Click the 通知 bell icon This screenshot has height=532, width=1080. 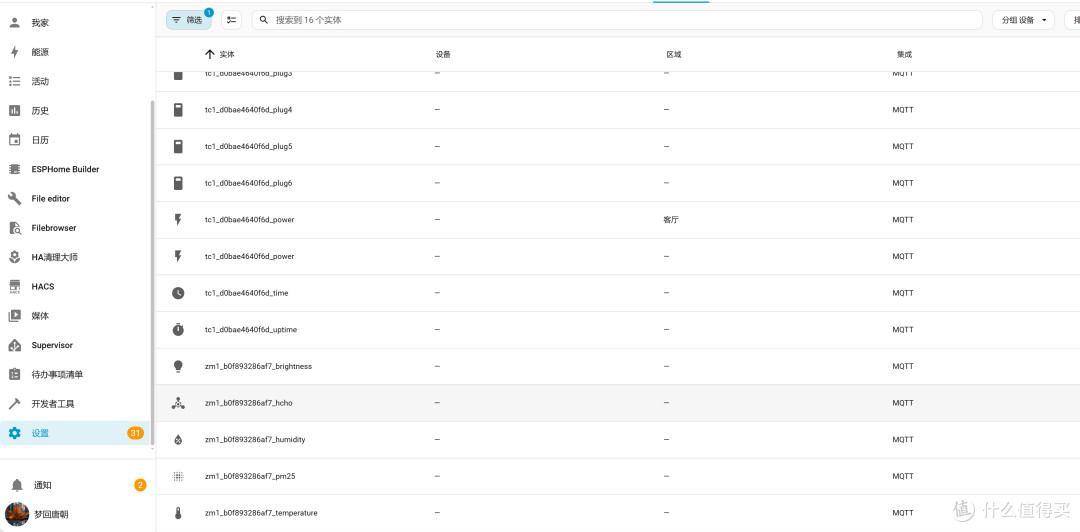pos(17,486)
